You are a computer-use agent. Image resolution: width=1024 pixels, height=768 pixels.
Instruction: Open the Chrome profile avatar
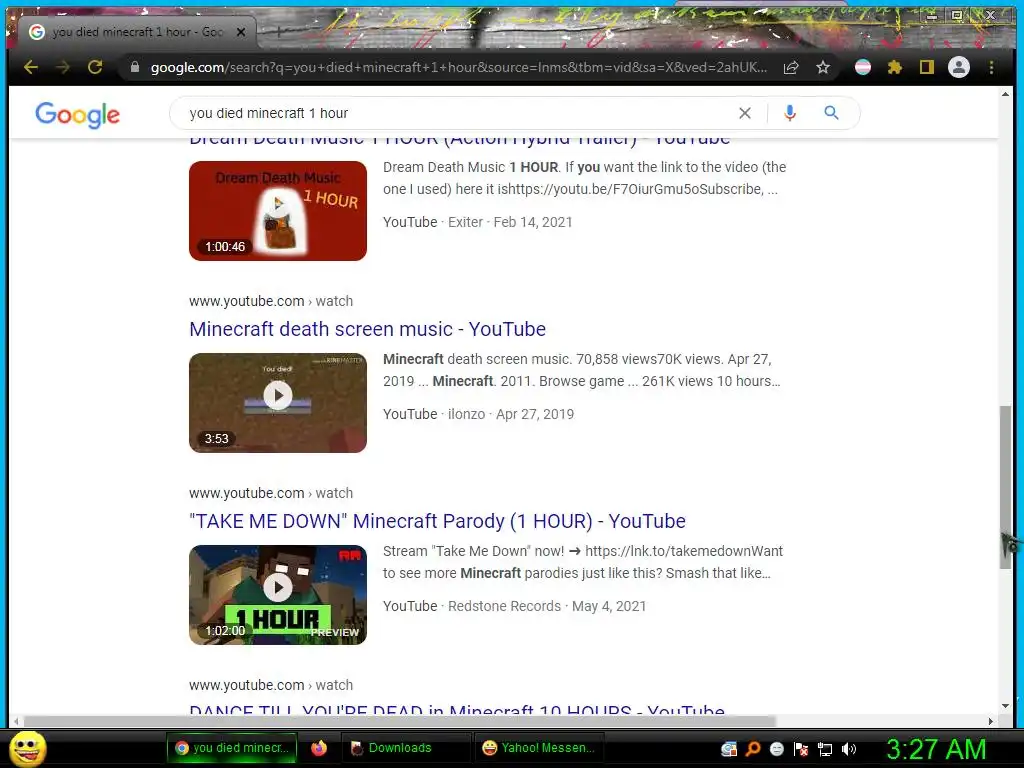[959, 67]
